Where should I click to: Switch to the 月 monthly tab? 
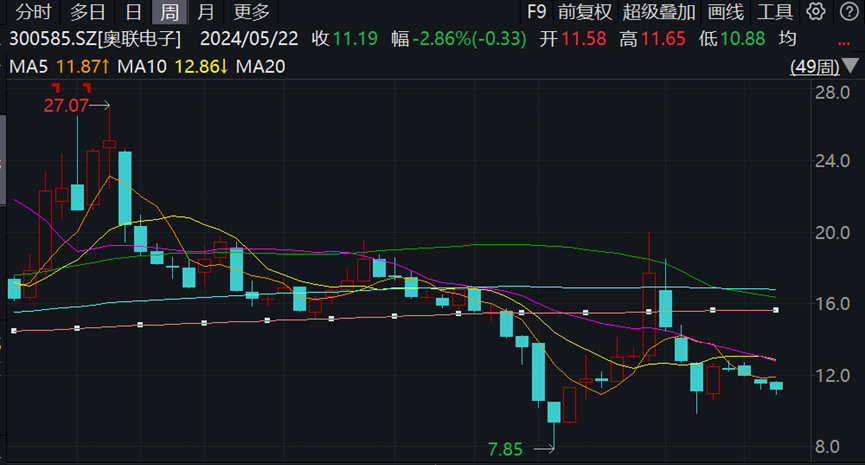pyautogui.click(x=205, y=12)
